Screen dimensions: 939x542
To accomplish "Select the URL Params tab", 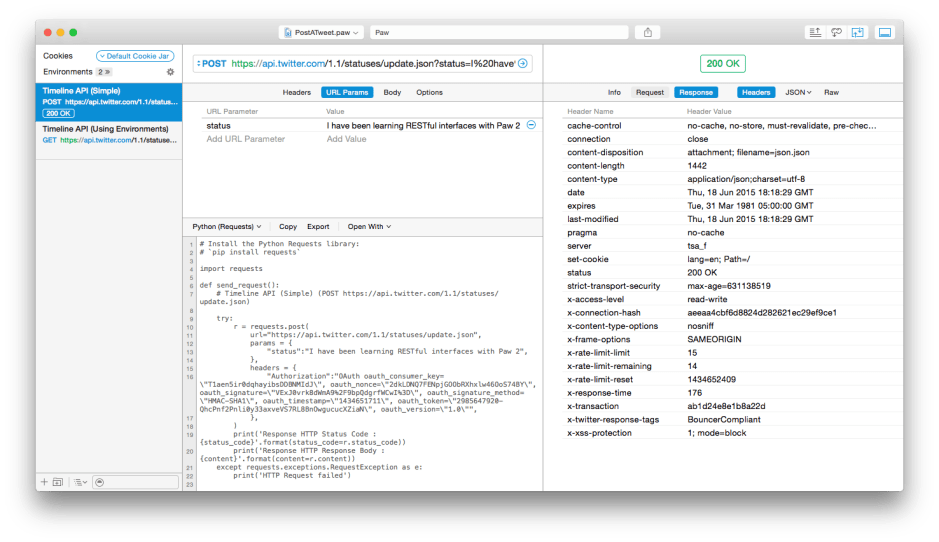I will (x=347, y=92).
